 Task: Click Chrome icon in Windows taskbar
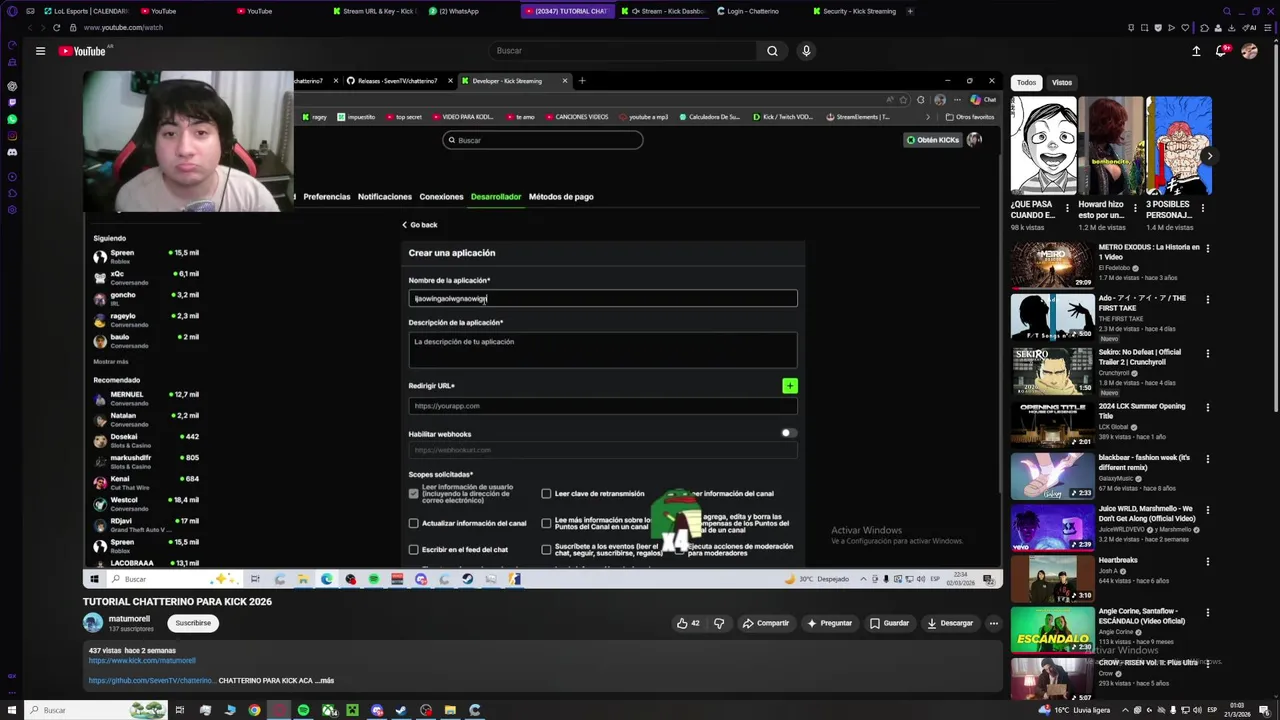pos(254,710)
